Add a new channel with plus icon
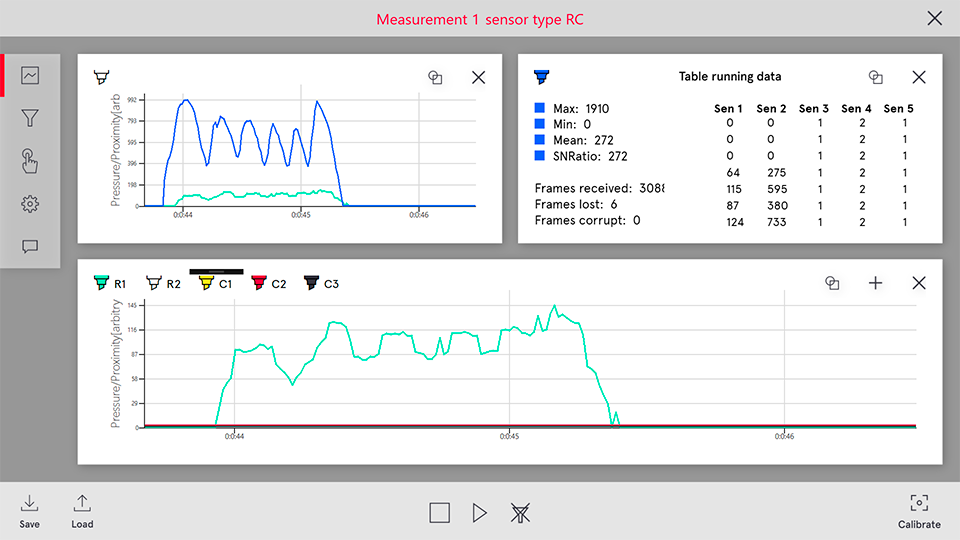The image size is (960, 540). click(x=875, y=283)
